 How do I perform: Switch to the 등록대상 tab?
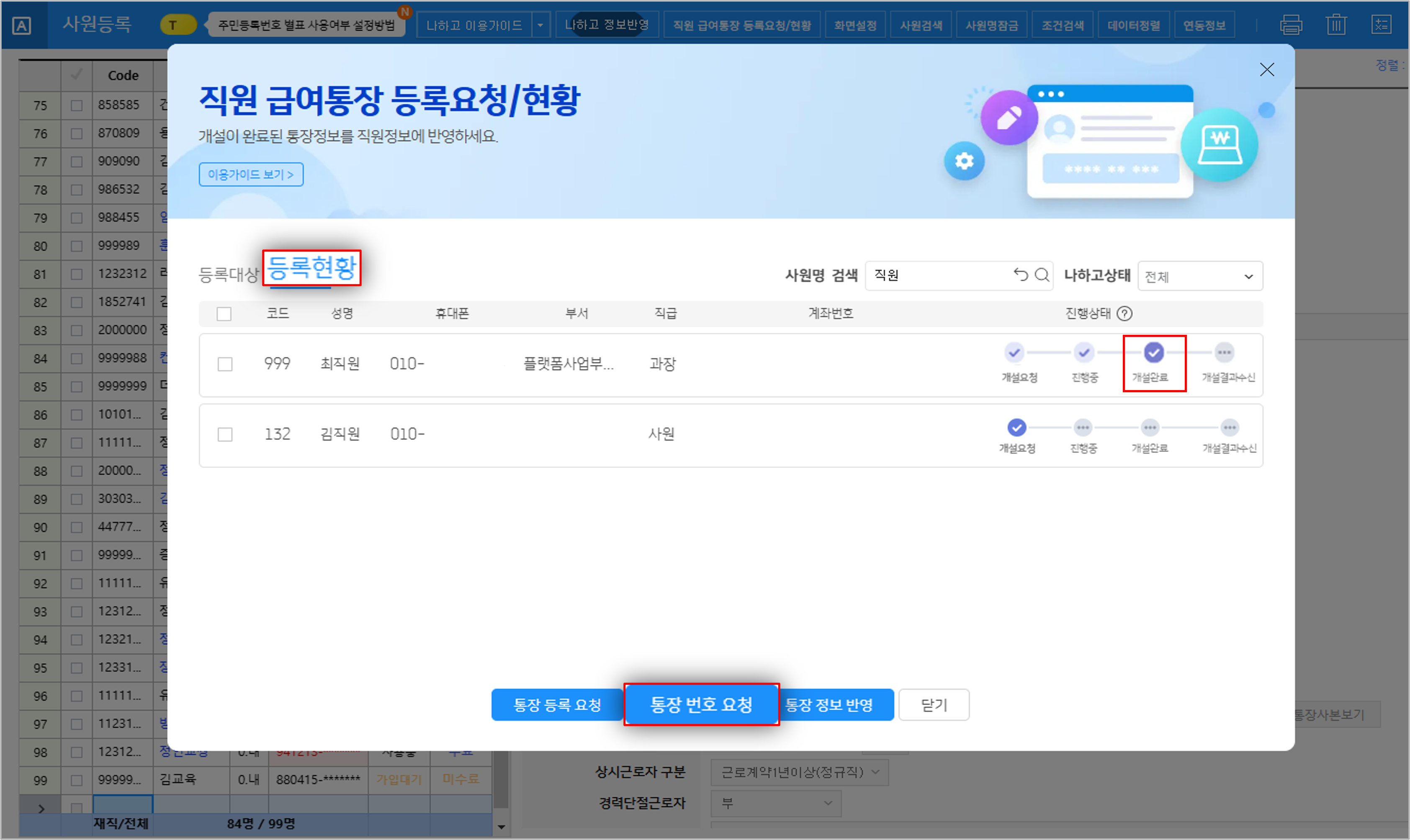[229, 275]
